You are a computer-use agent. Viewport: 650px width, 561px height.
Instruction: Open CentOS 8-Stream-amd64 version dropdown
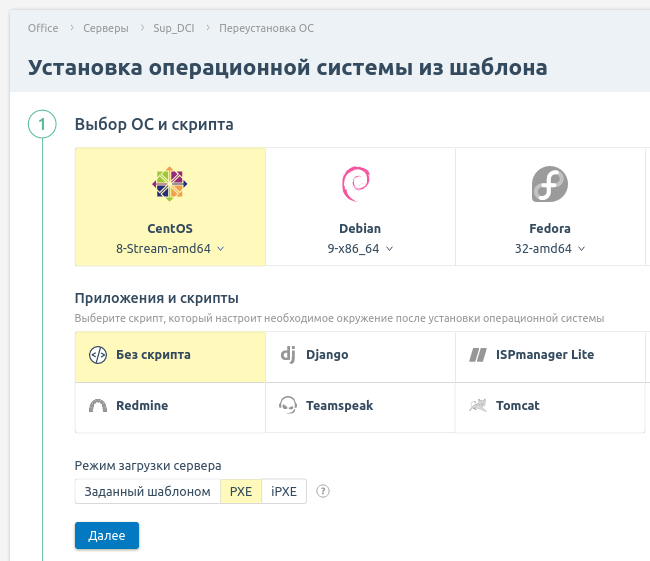pyautogui.click(x=170, y=249)
